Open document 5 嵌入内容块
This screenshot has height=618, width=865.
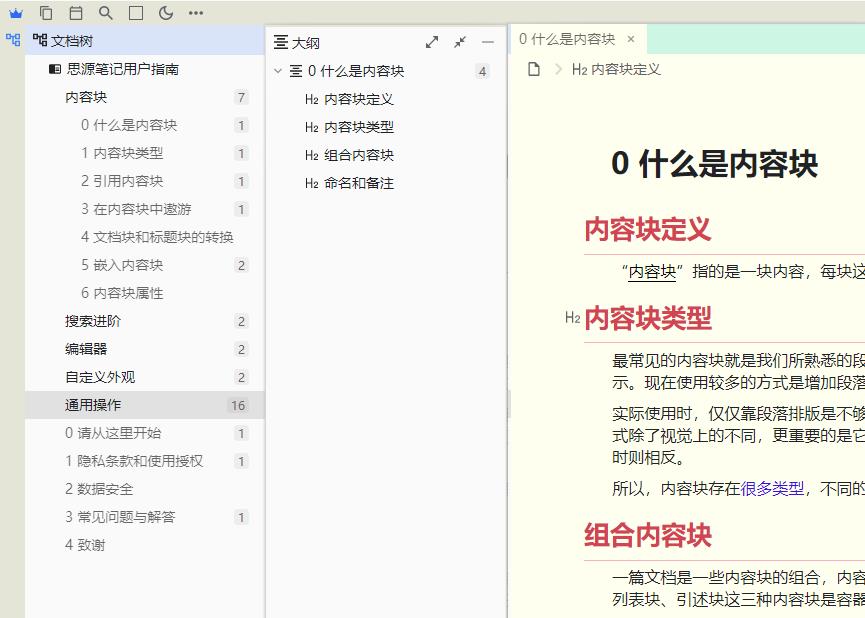click(x=122, y=265)
